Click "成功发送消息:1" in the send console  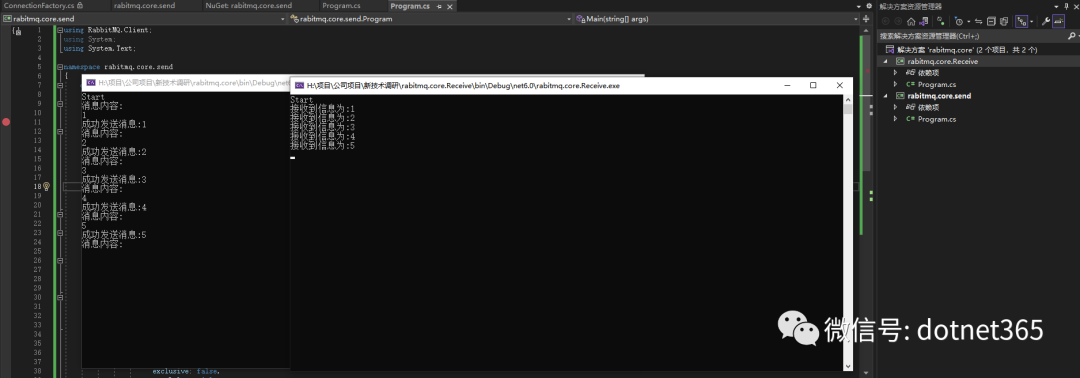[114, 125]
